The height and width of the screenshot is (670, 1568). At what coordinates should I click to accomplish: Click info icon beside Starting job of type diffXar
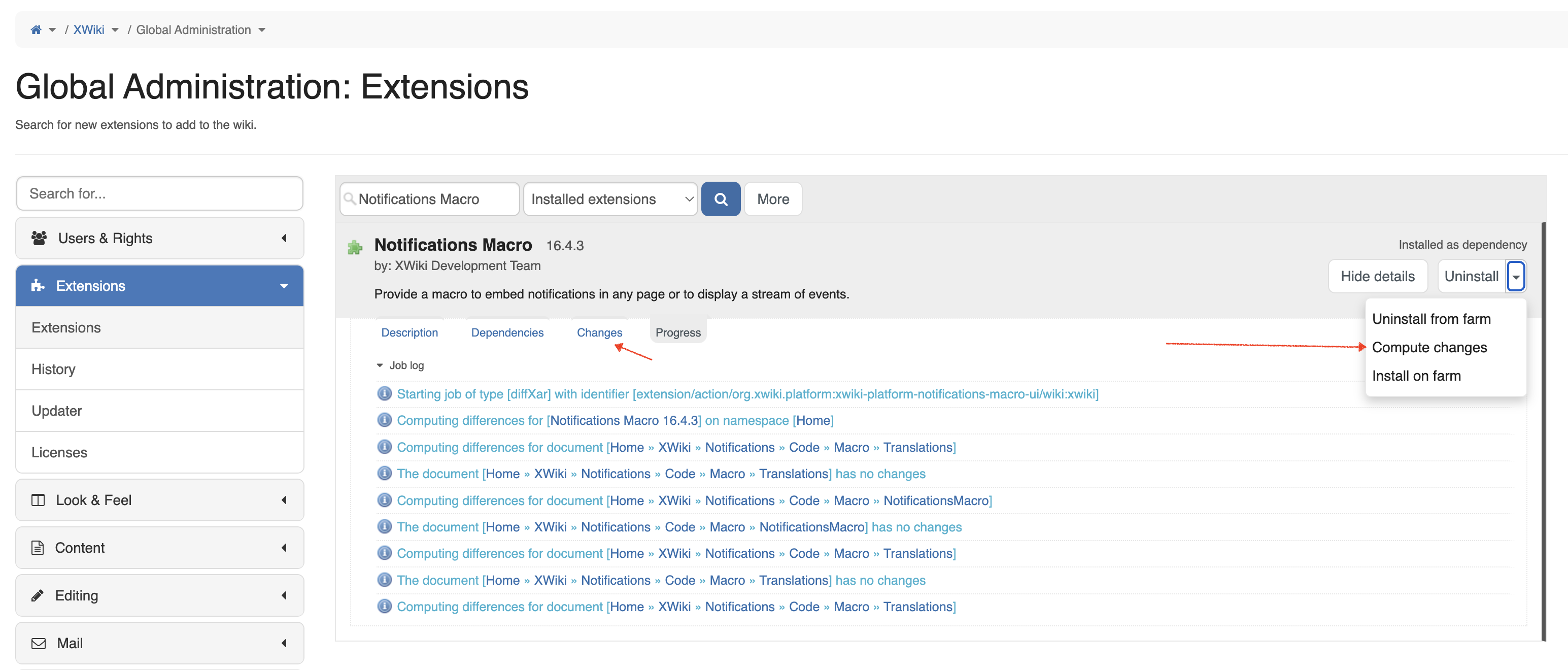point(385,393)
